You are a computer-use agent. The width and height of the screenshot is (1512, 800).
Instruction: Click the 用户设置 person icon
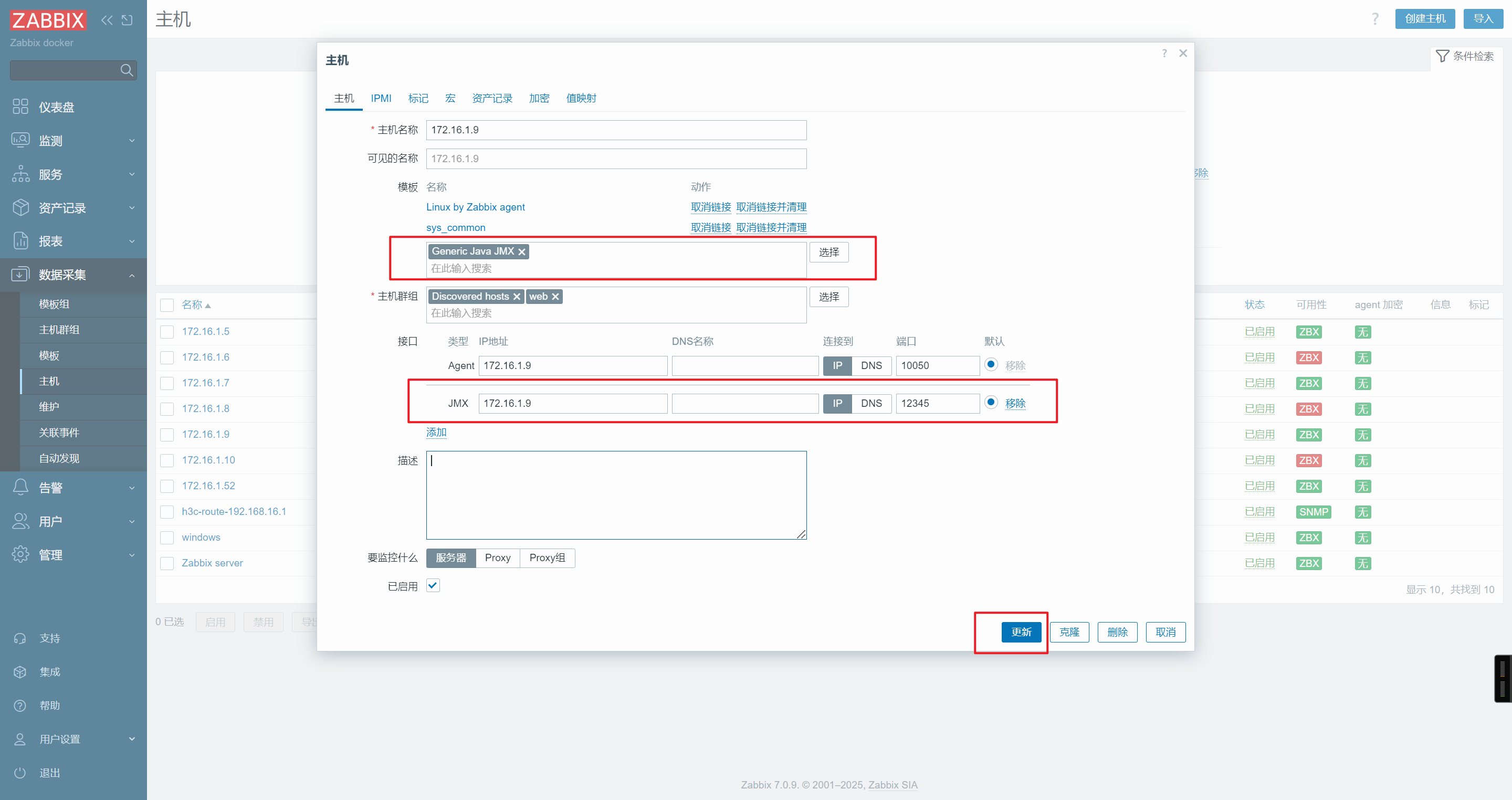point(20,739)
